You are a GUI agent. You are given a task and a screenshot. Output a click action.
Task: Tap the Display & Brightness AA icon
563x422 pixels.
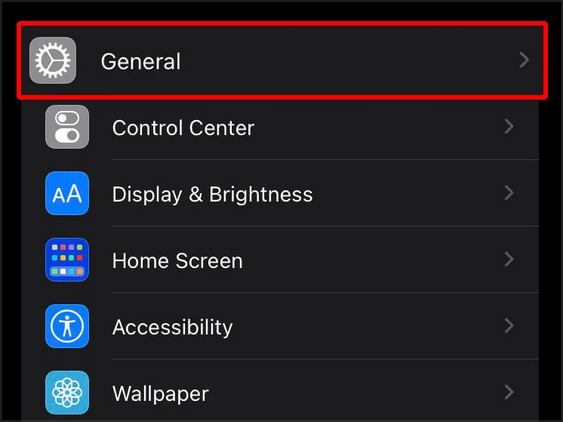pos(67,193)
